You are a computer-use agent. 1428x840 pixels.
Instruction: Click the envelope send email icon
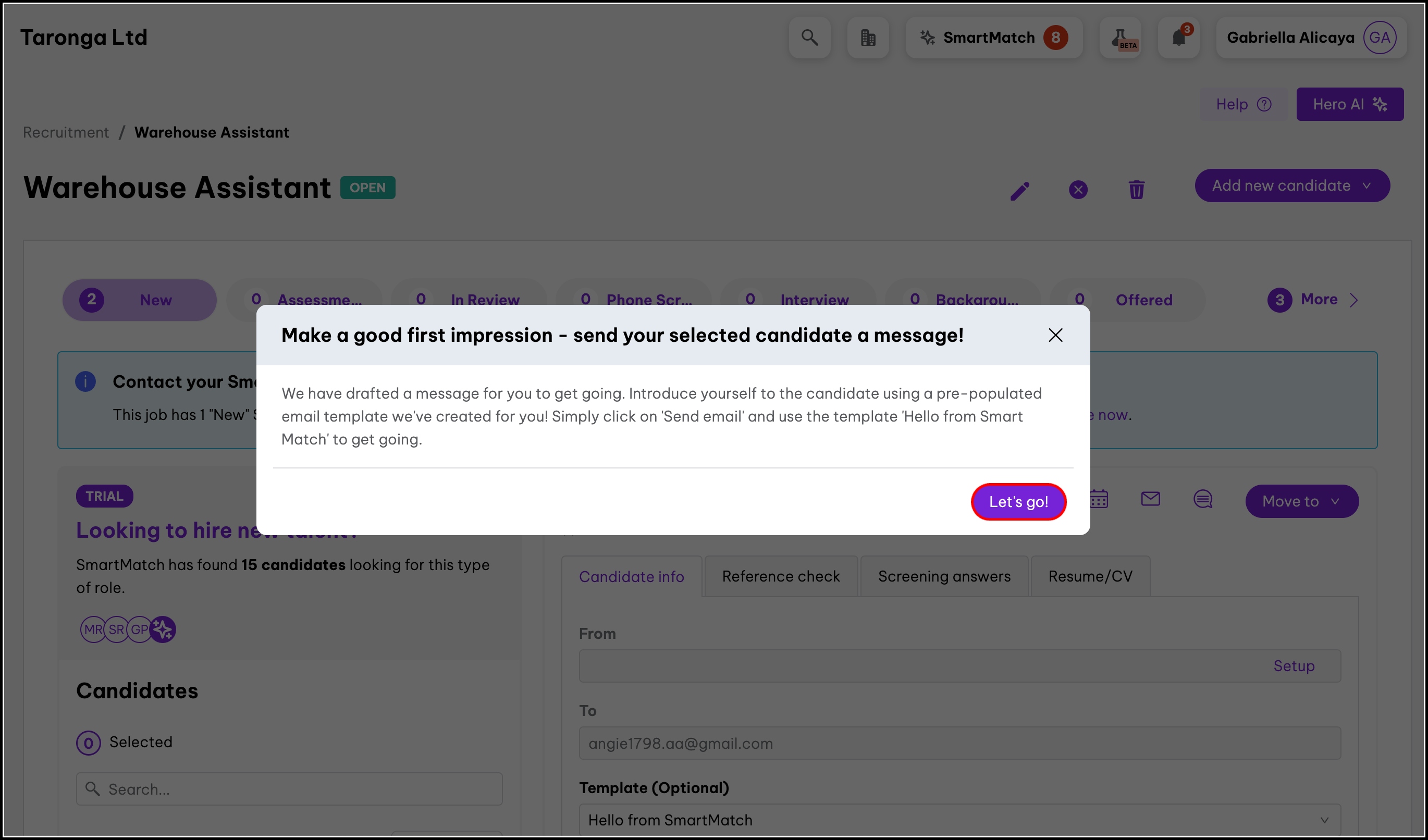click(1150, 499)
